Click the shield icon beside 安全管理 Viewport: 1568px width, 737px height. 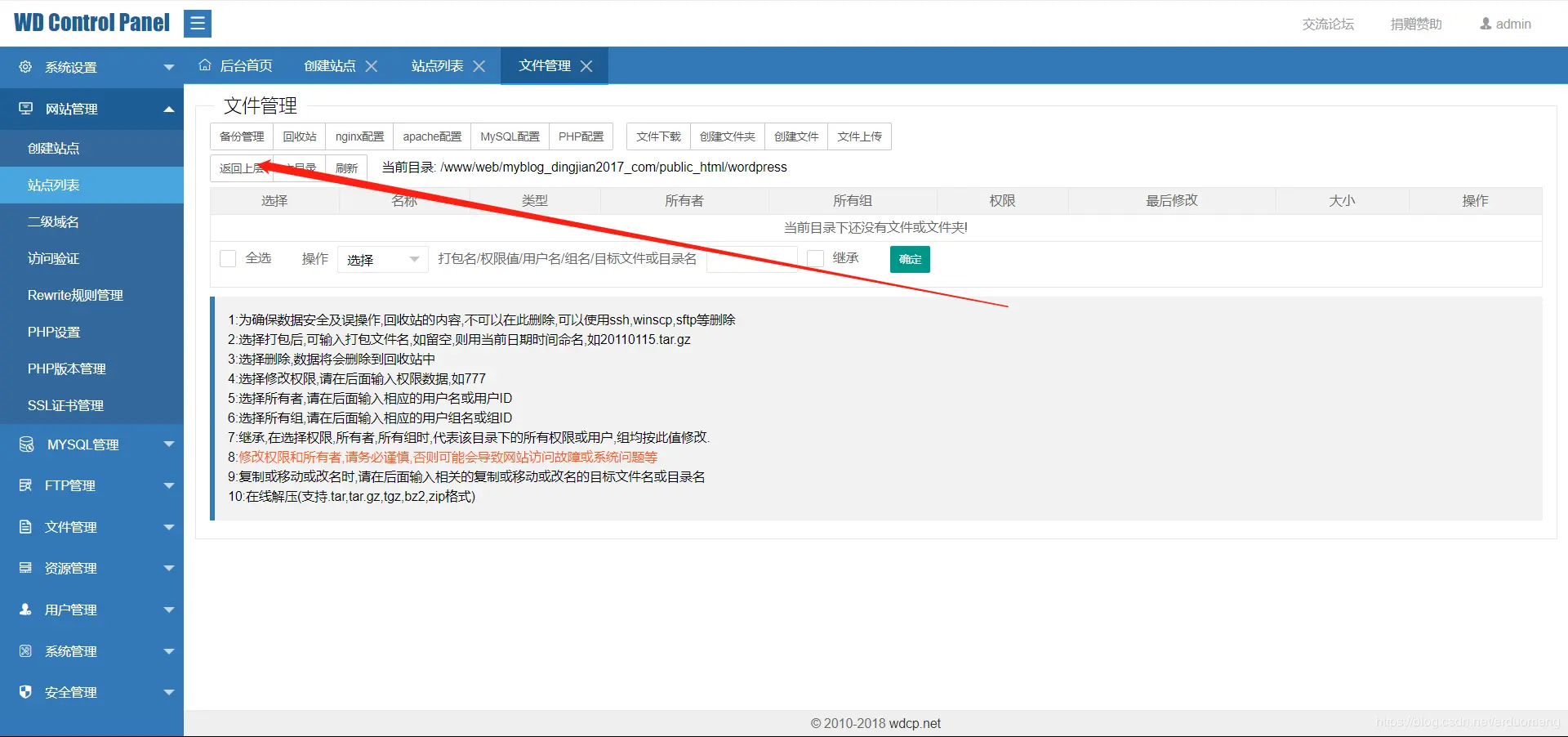[x=25, y=692]
